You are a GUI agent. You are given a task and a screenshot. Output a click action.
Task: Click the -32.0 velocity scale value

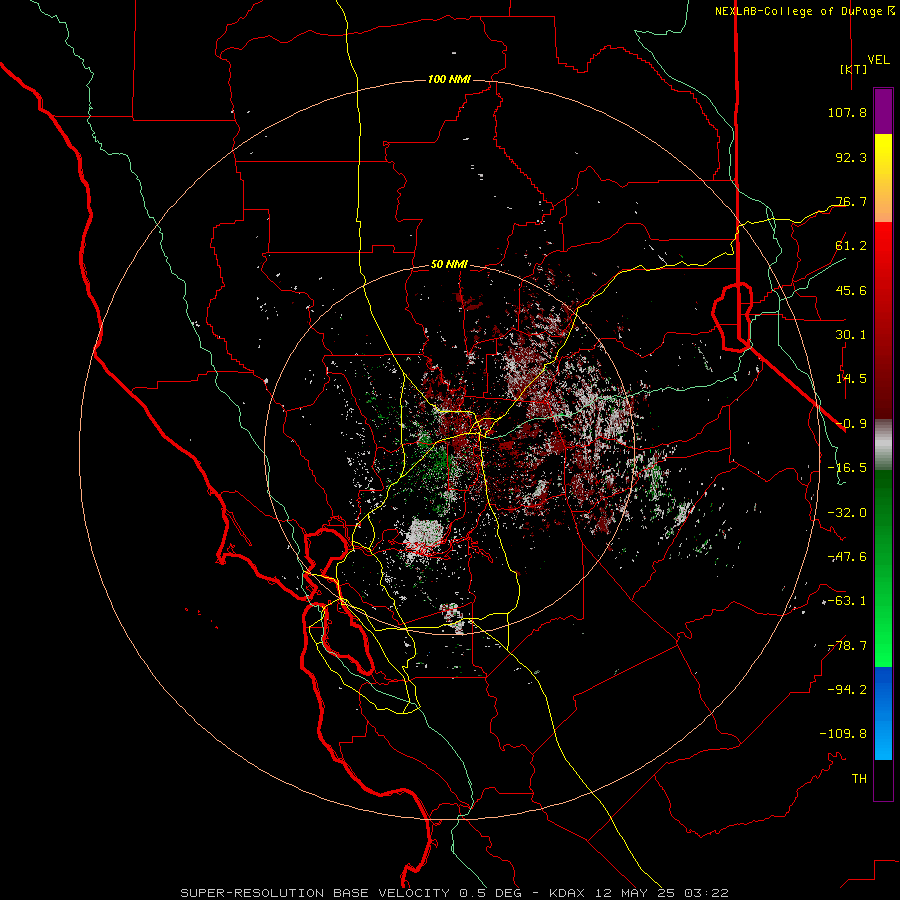(x=847, y=513)
